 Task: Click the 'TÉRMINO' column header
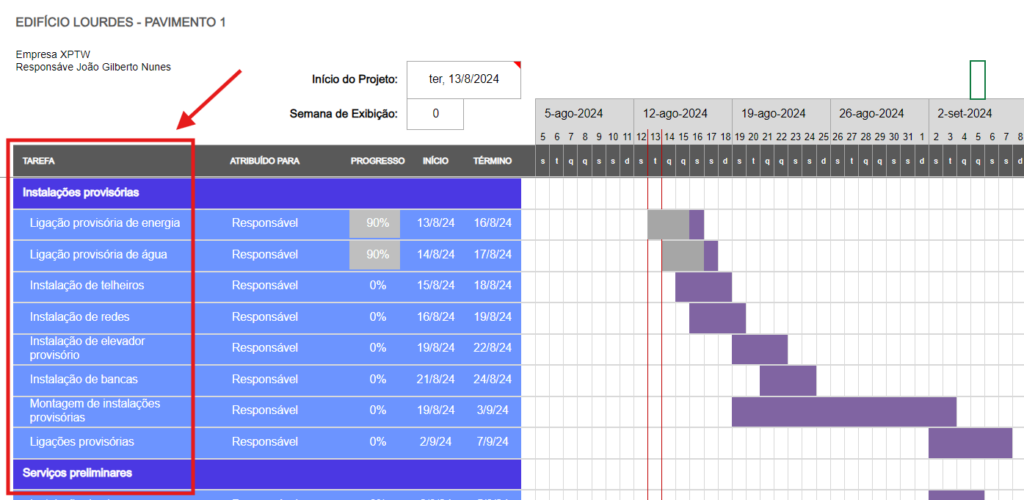tap(492, 161)
